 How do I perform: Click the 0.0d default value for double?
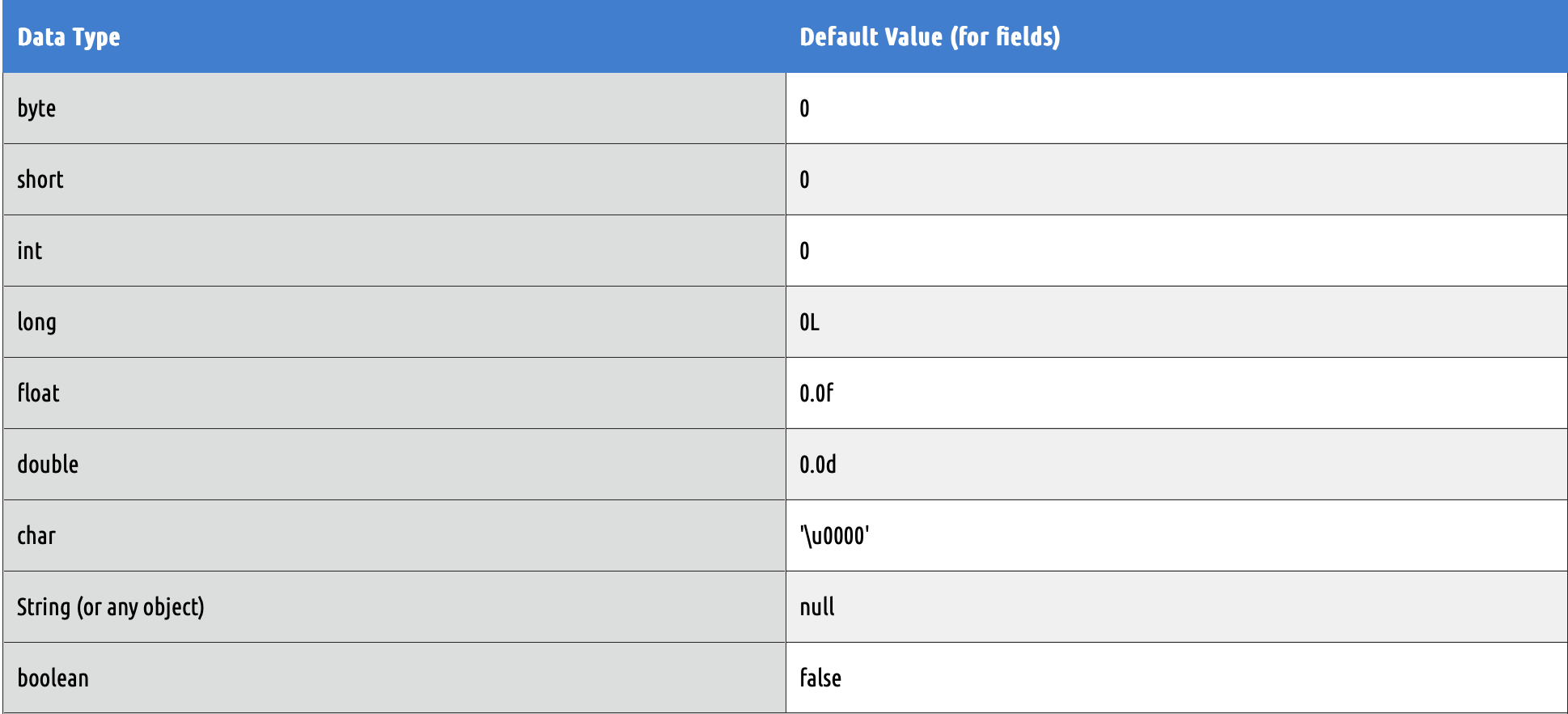[x=1176, y=465]
